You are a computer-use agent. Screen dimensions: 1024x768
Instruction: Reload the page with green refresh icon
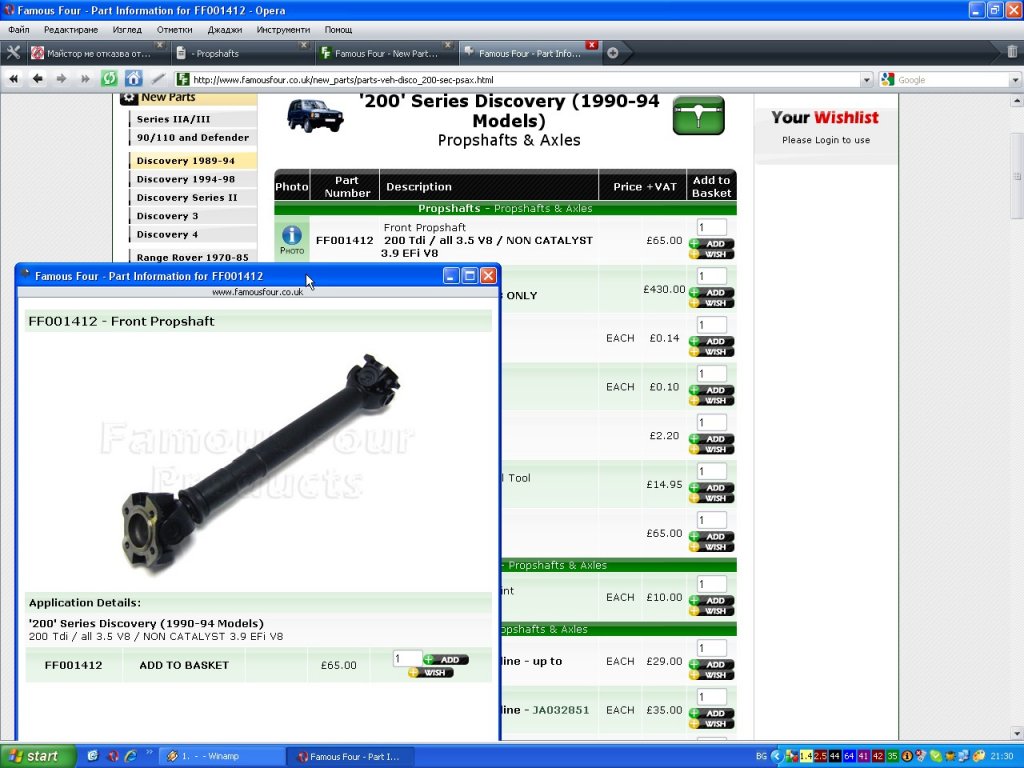click(109, 79)
